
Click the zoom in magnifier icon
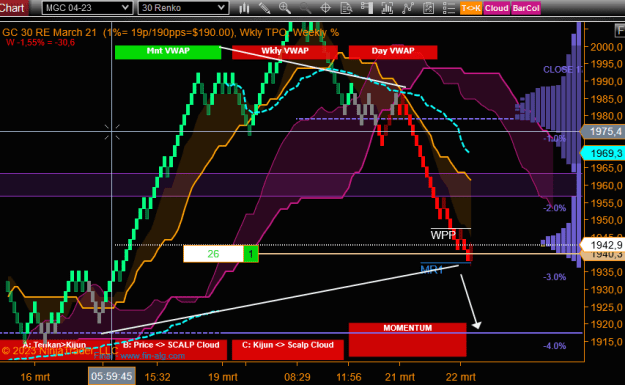click(285, 8)
